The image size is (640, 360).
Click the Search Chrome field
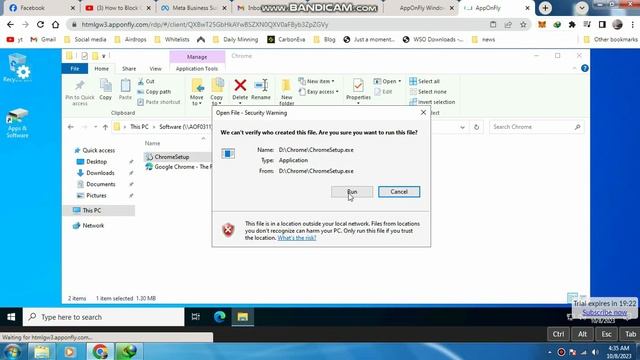point(537,127)
